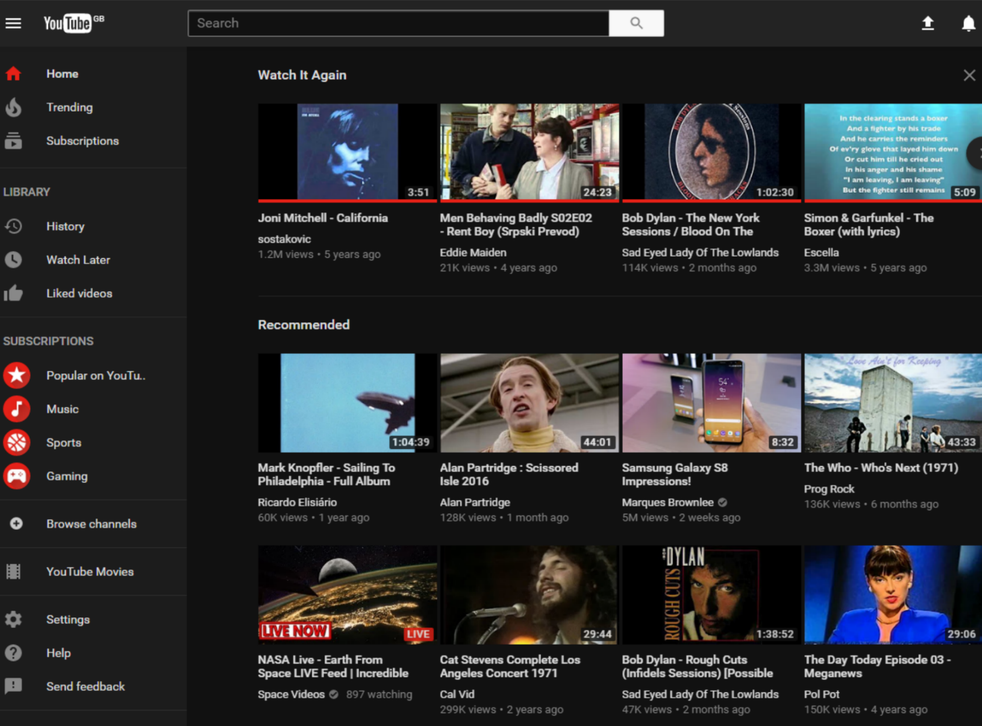This screenshot has width=982, height=726.
Task: Click the Sports channel icon
Action: (17, 442)
